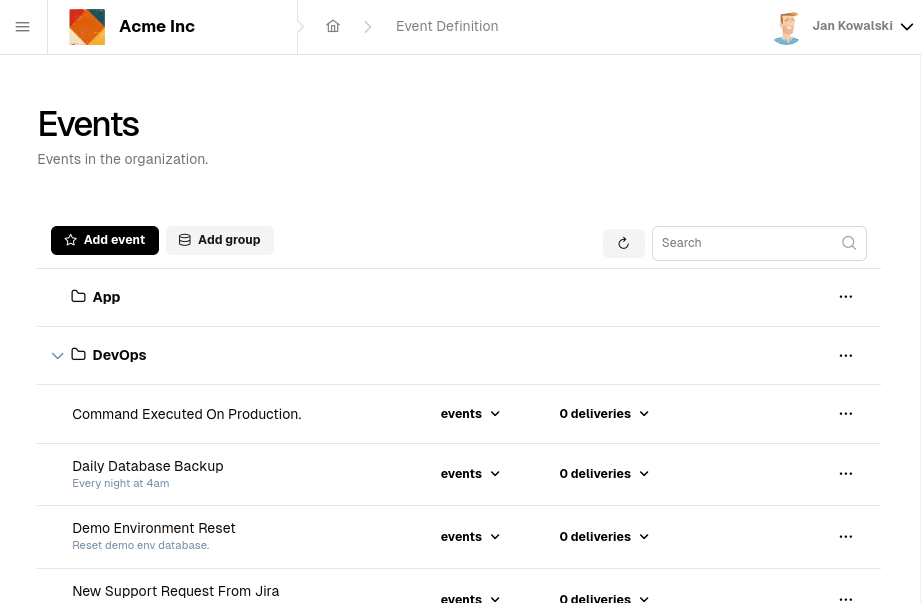The width and height of the screenshot is (921, 603).
Task: Expand deliveries for New Support Request From Jira
Action: pyautogui.click(x=604, y=597)
